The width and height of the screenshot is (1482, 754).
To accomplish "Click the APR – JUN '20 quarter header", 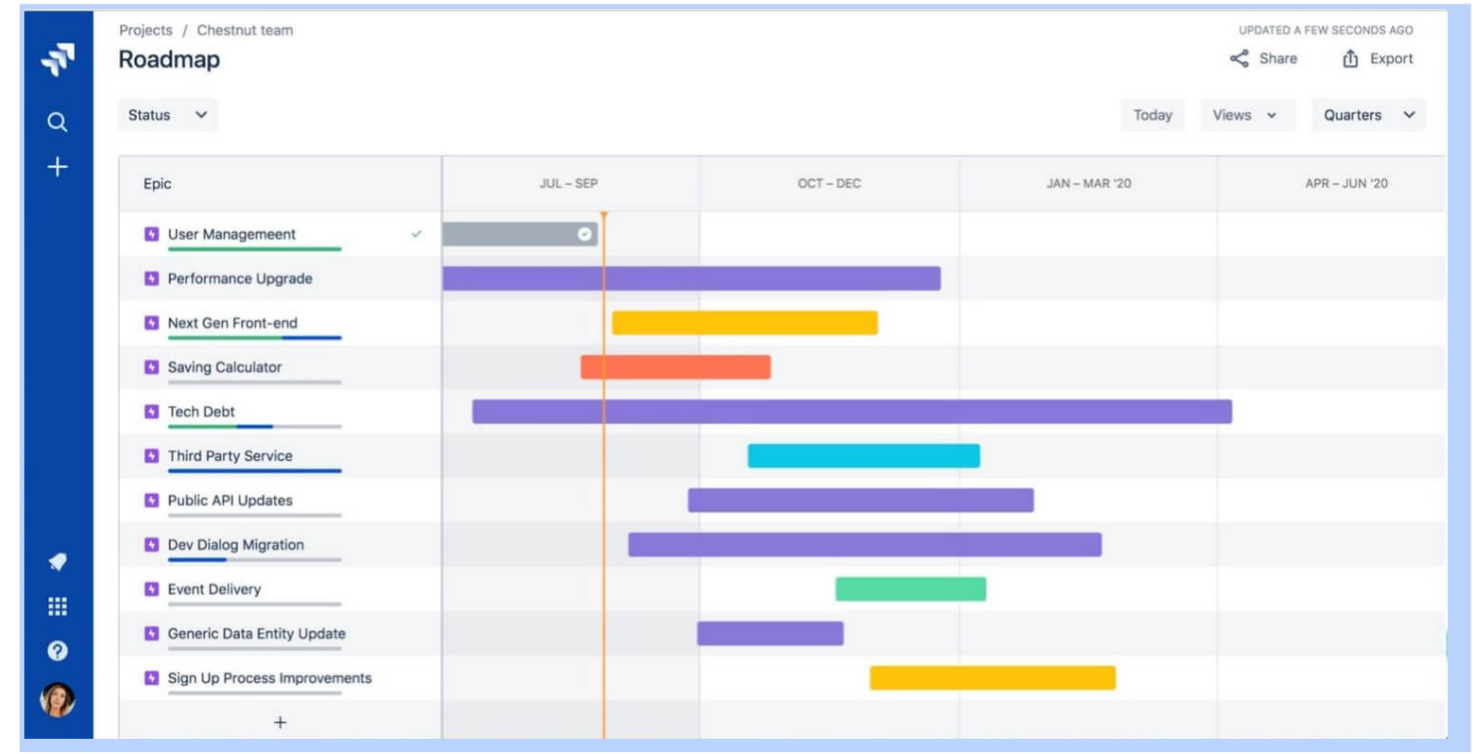I will (x=1346, y=183).
